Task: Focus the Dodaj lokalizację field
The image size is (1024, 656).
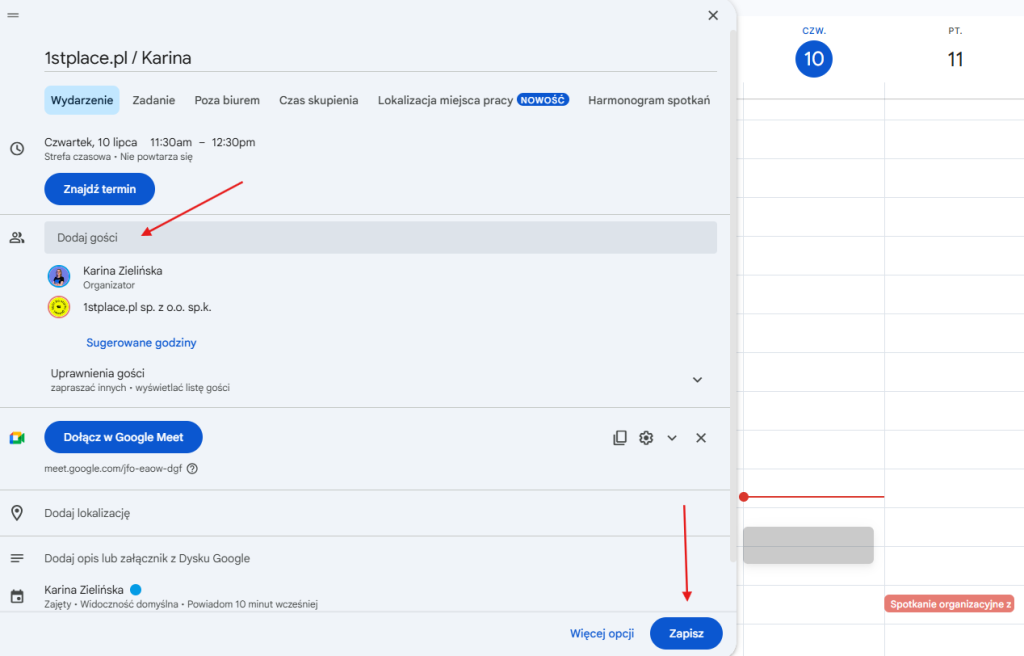Action: click(x=380, y=513)
